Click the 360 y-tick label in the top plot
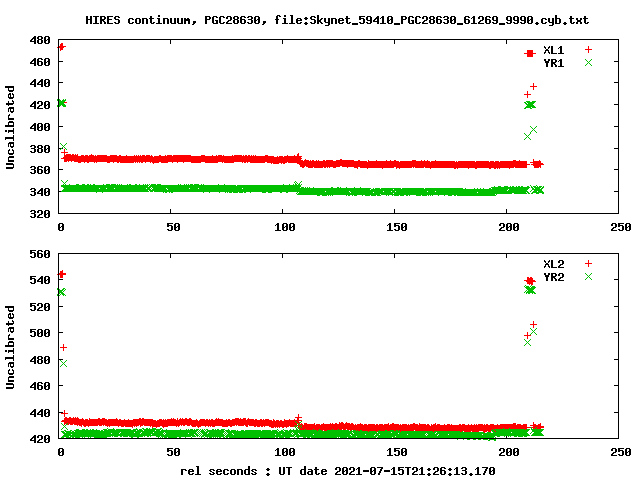This screenshot has height=480, width=640. point(40,170)
